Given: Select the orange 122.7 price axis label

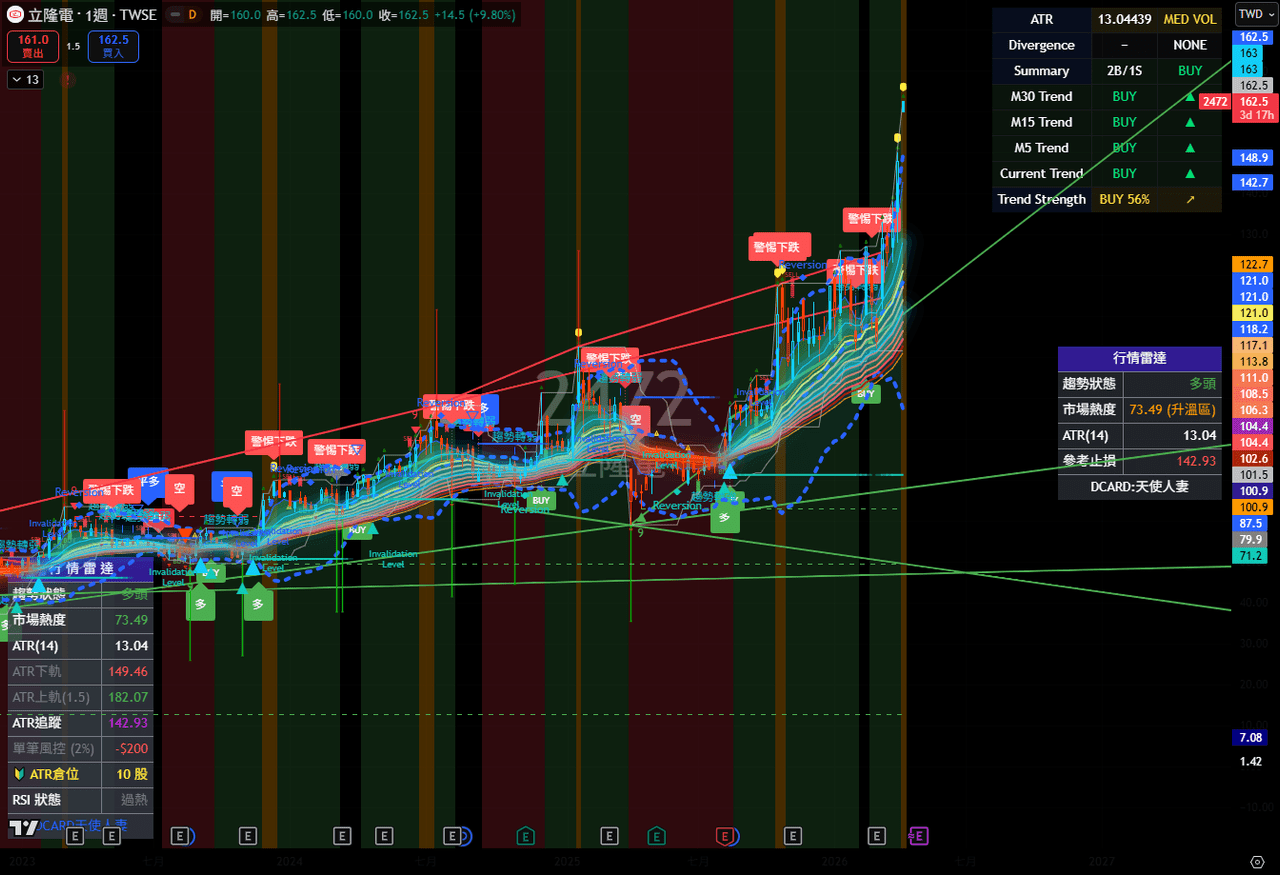Looking at the screenshot, I should click(1254, 264).
